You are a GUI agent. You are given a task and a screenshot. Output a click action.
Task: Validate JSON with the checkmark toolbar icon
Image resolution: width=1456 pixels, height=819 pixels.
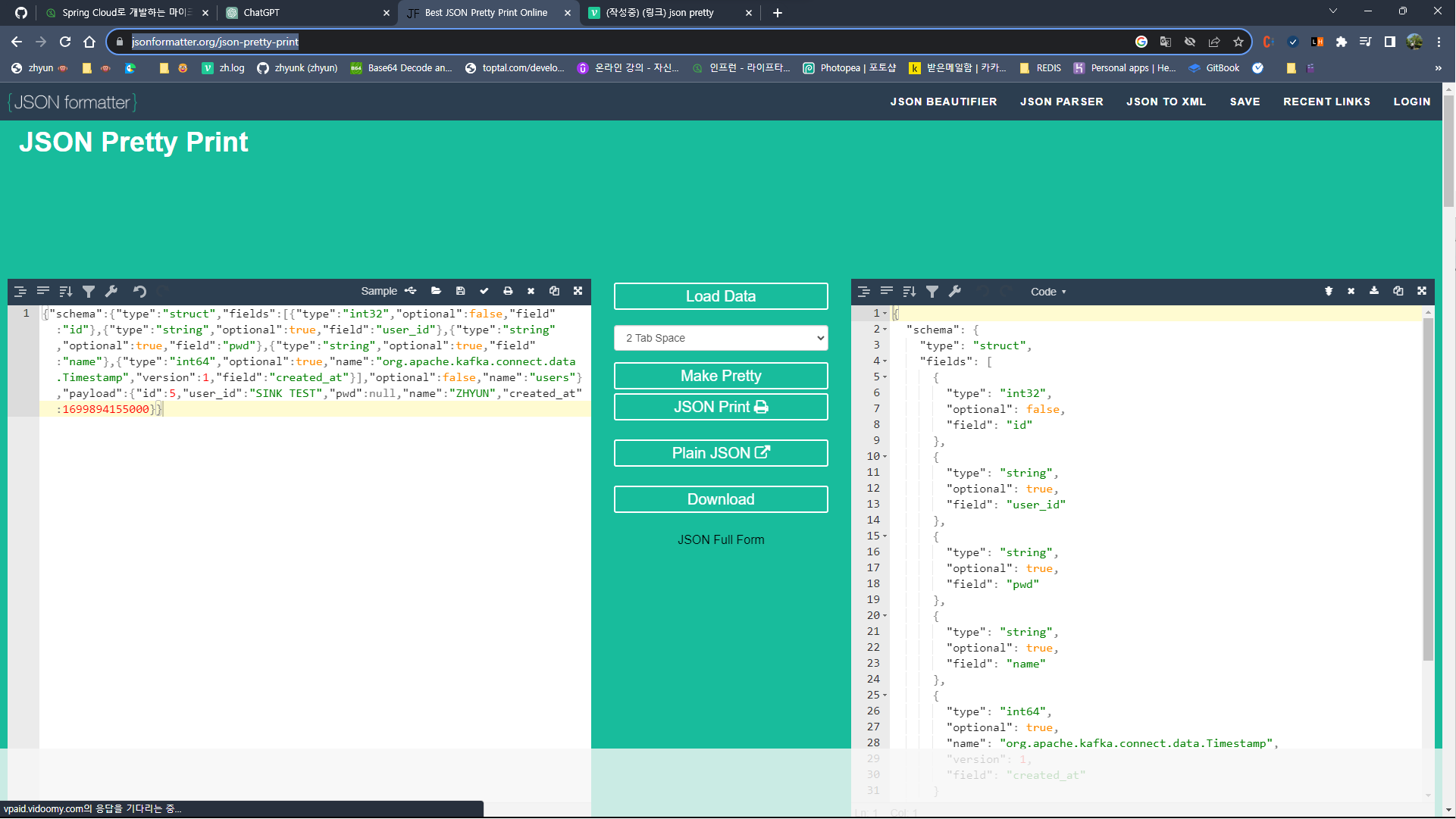coord(484,291)
